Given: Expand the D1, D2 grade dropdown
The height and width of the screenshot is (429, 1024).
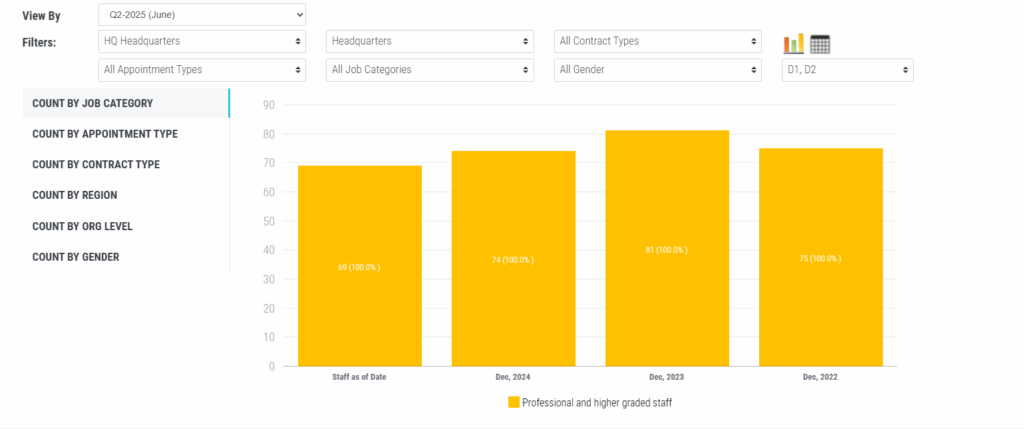Looking at the screenshot, I should (846, 70).
